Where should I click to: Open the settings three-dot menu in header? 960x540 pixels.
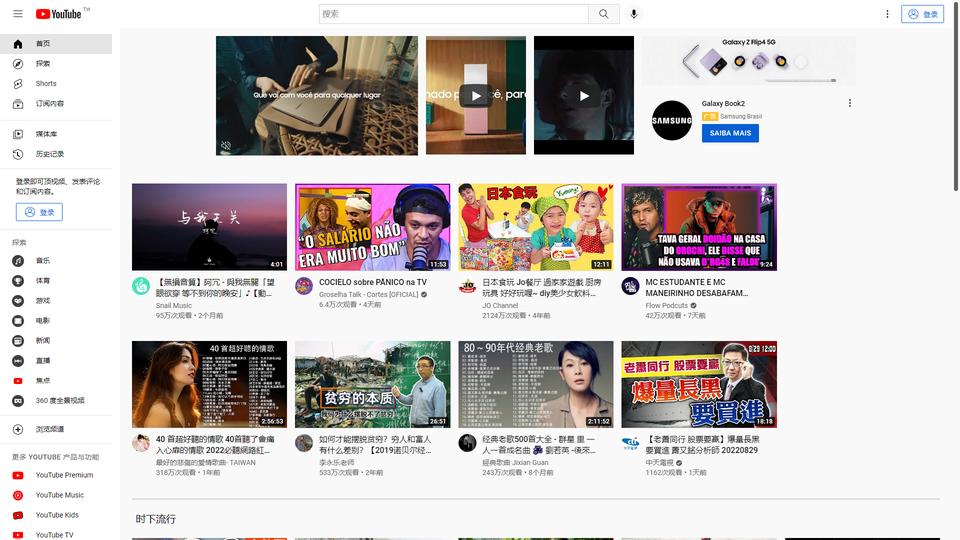pos(887,13)
